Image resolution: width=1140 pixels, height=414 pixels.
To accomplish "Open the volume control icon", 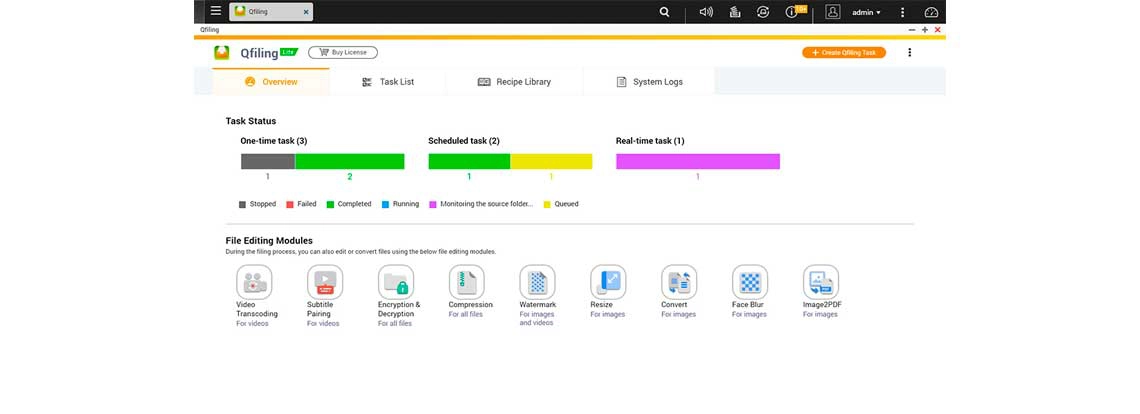I will [706, 12].
